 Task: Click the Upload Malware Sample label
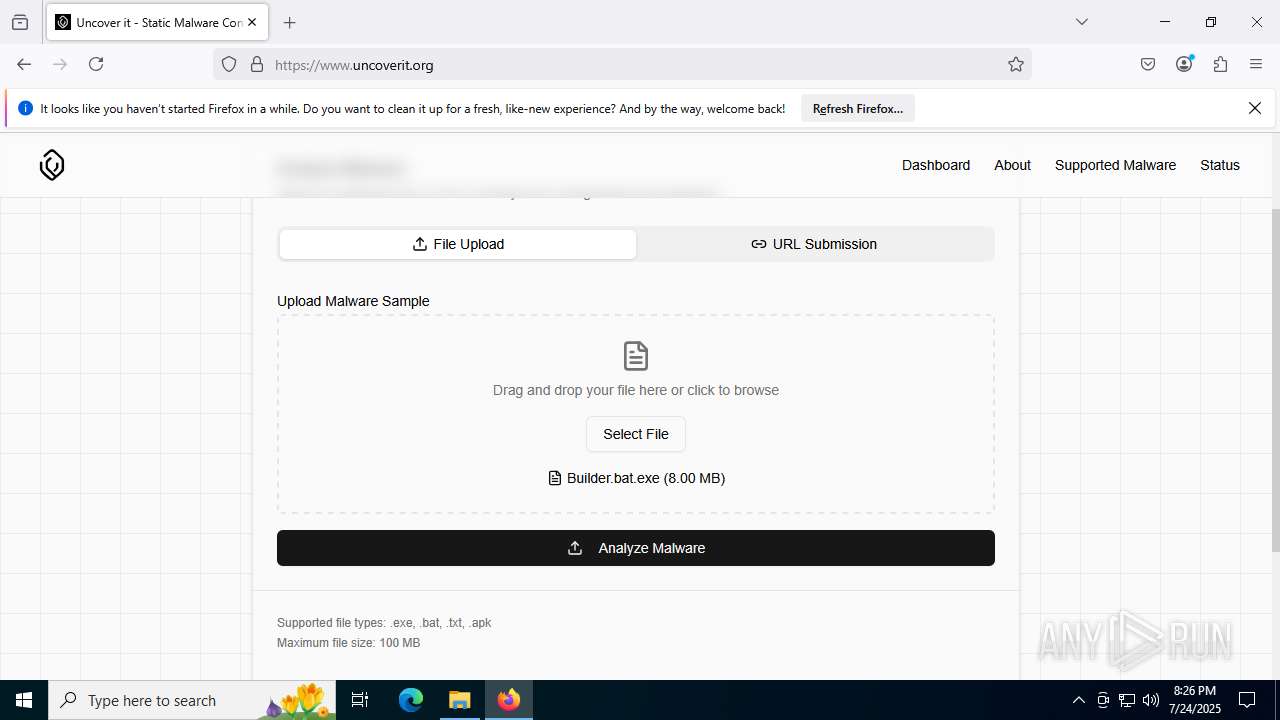[x=353, y=301]
